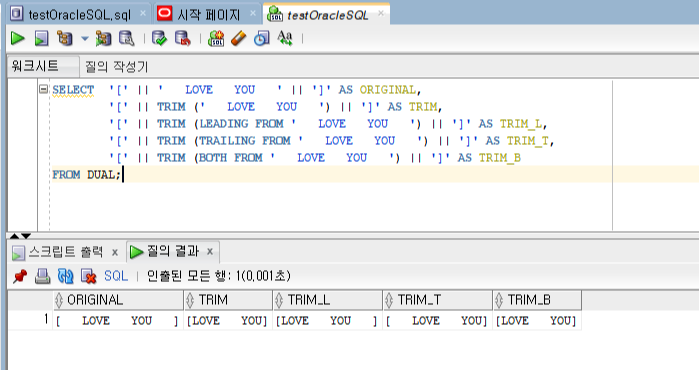This screenshot has width=699, height=370.
Task: Close the 질의 결과 tab
Action: click(x=210, y=252)
